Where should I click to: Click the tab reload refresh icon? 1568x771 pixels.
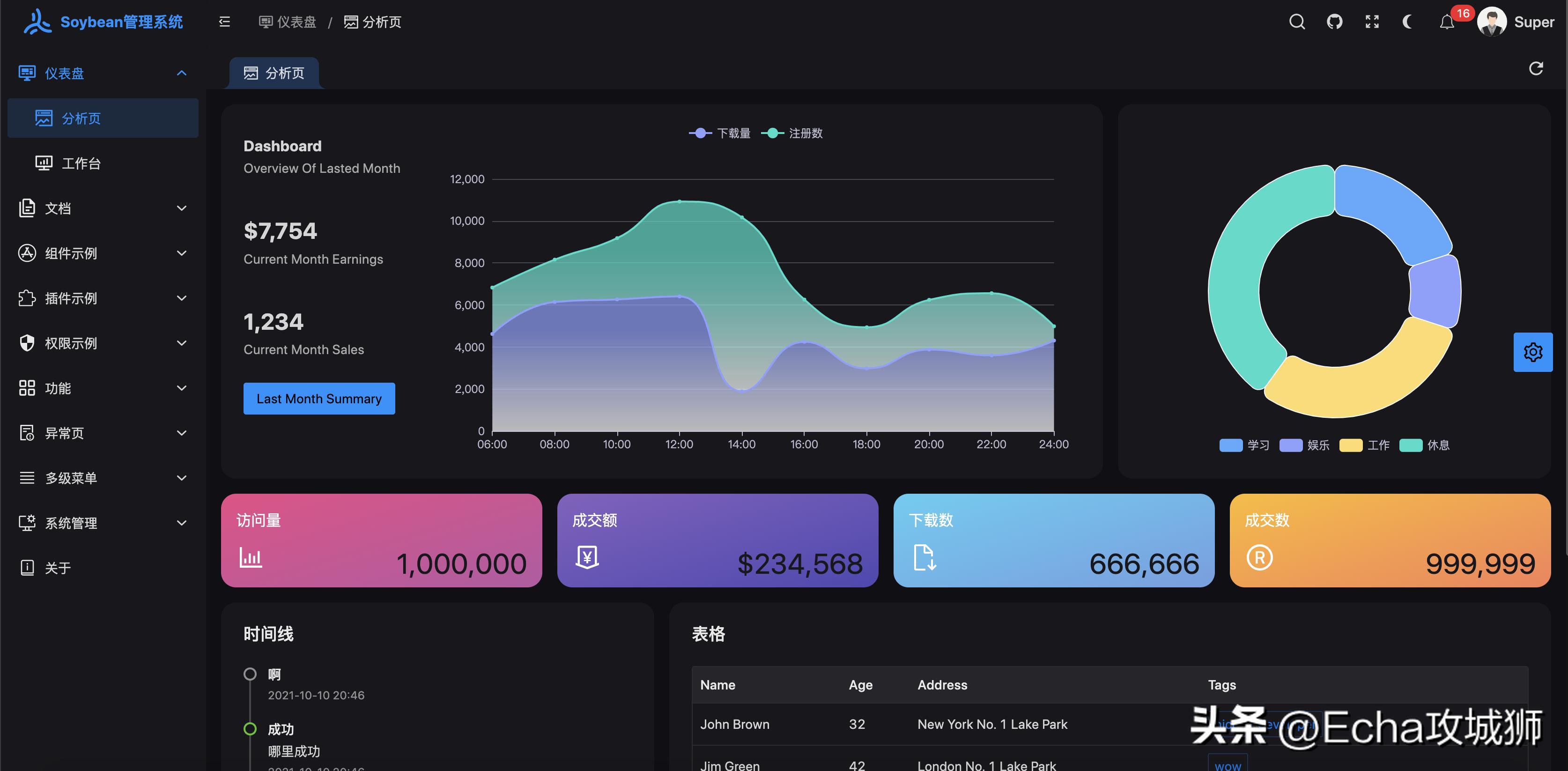coord(1536,69)
